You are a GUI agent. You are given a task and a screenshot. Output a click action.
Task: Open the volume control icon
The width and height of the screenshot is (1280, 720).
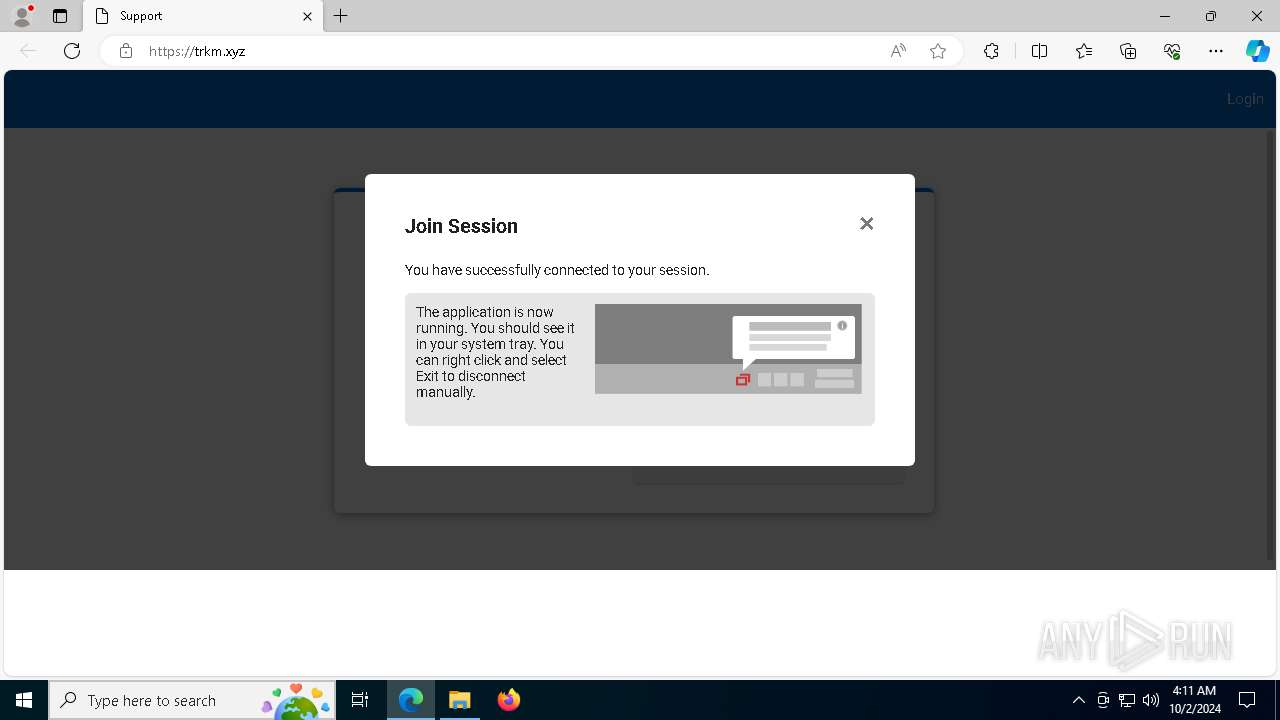point(1151,700)
